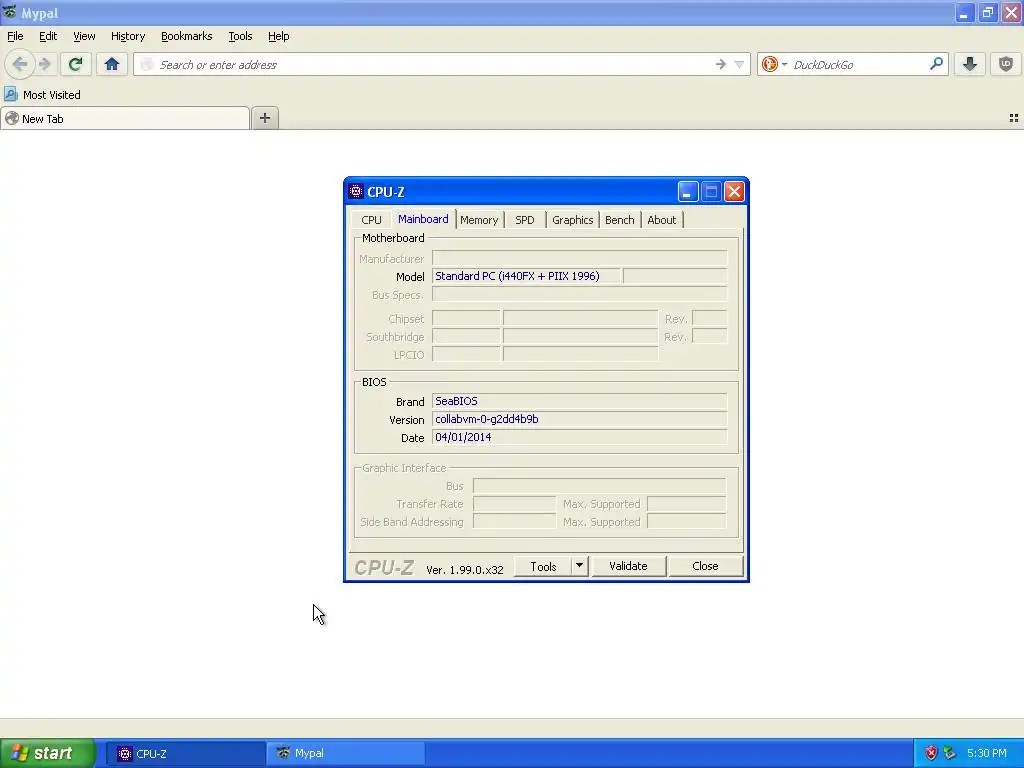
Task: Switch to the Bench tab
Action: [620, 220]
